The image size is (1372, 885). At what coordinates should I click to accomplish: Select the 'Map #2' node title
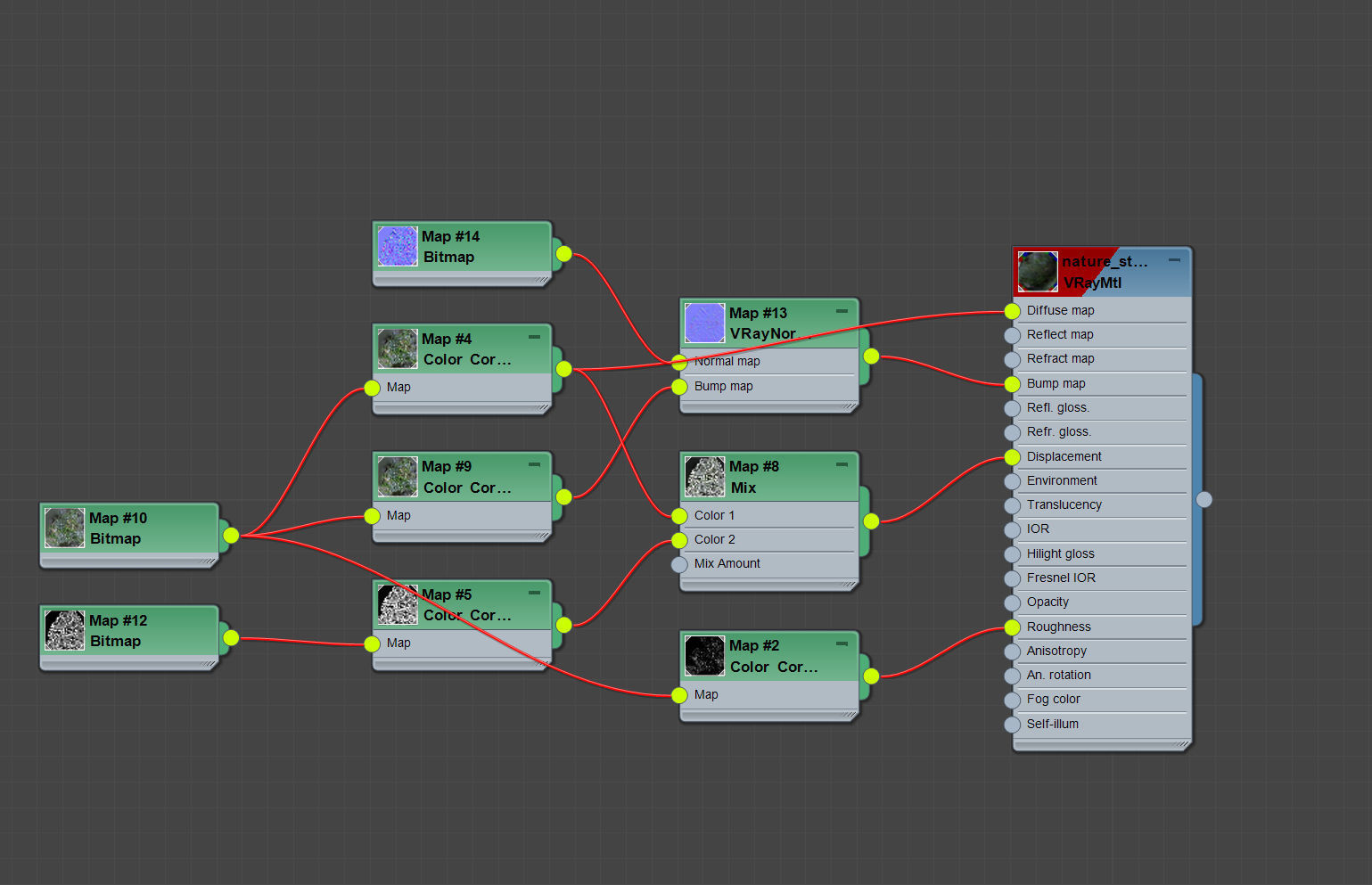pos(754,645)
